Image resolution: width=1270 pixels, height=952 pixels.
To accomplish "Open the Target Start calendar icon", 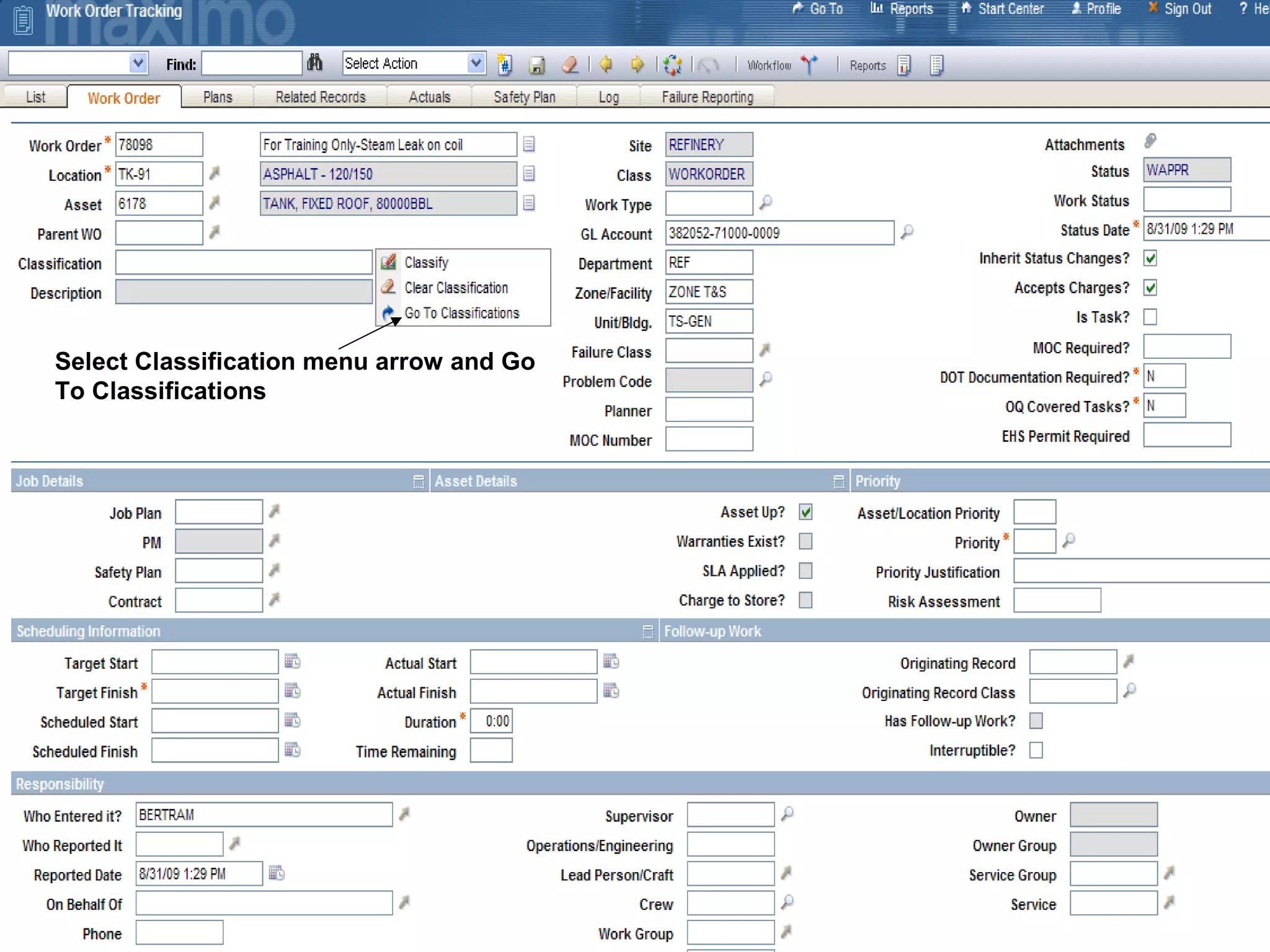I will pyautogui.click(x=293, y=661).
